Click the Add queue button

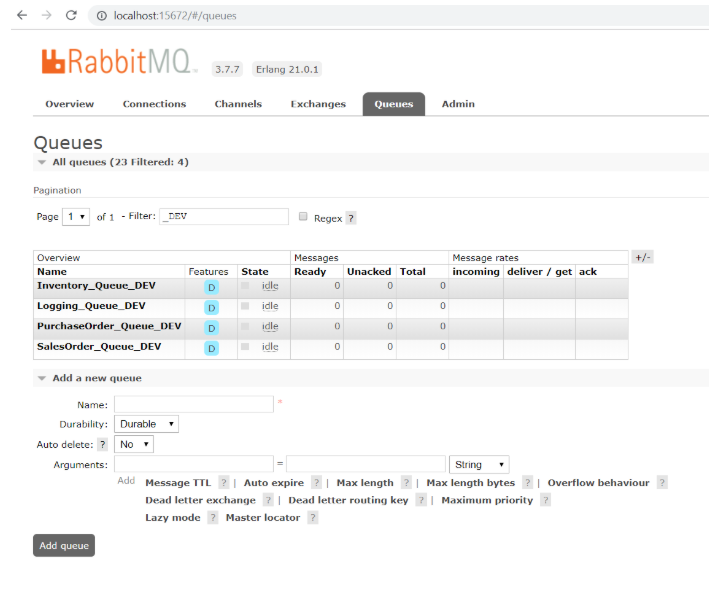tap(64, 545)
